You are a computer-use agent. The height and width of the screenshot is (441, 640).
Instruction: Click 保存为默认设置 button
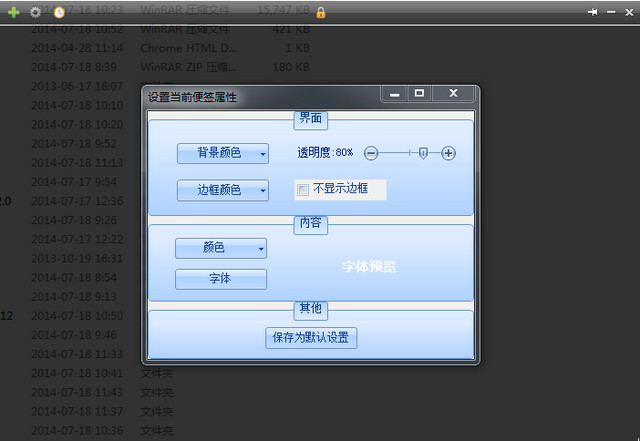(x=311, y=337)
